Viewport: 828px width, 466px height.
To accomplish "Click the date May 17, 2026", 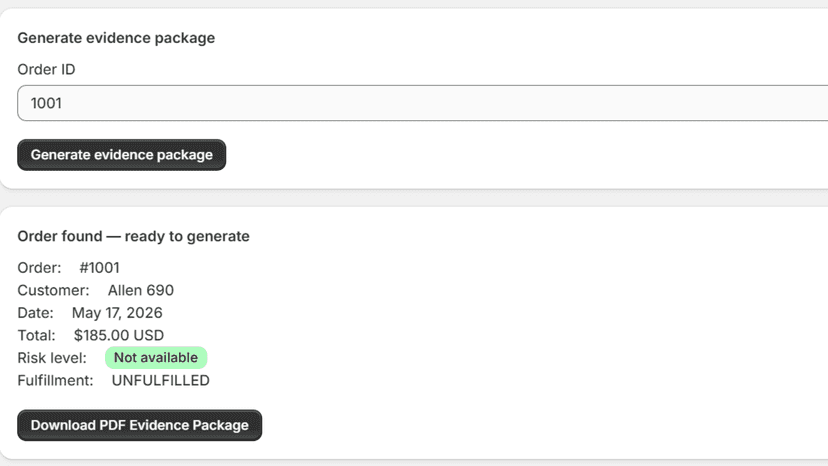I will (117, 313).
